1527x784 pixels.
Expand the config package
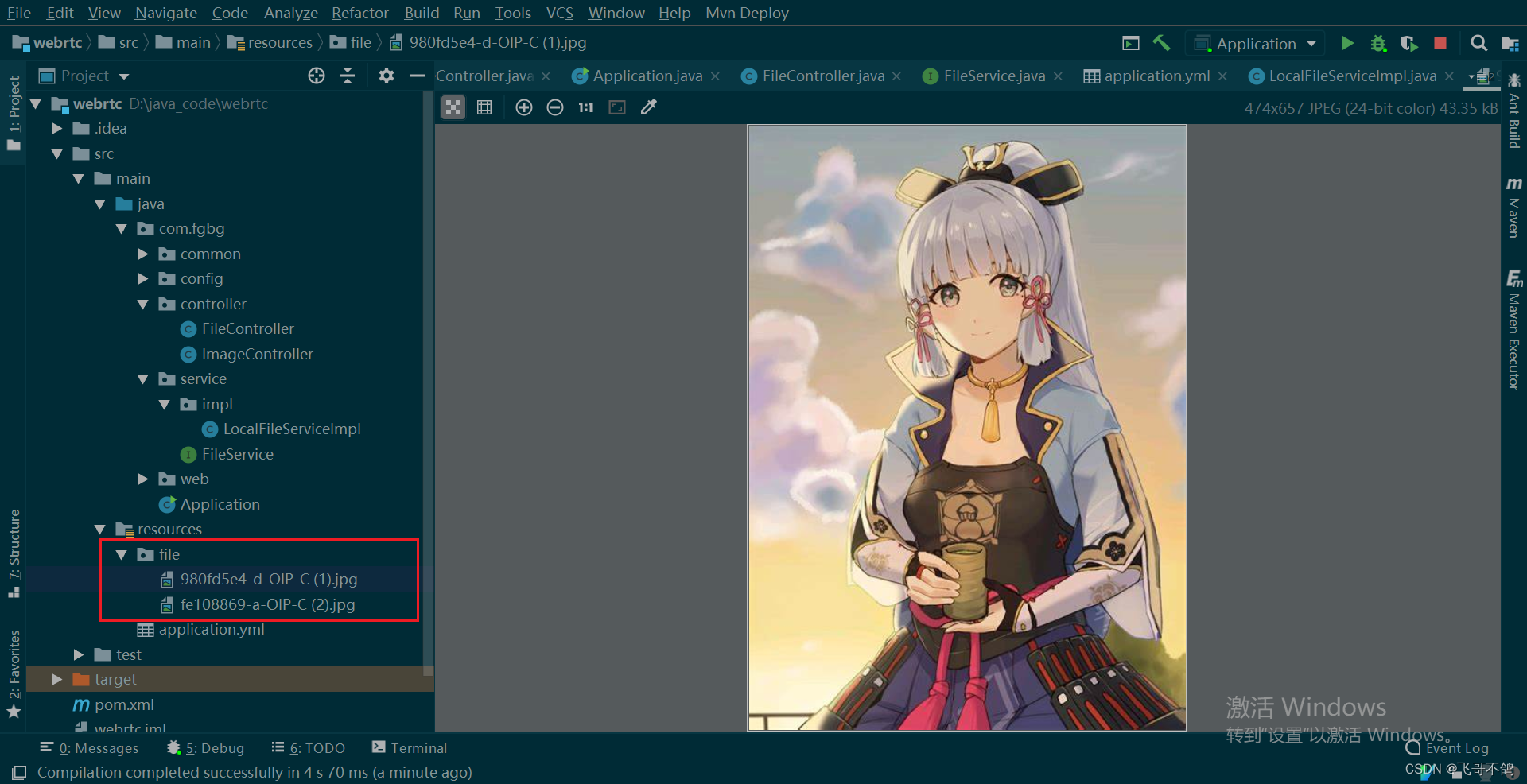143,278
